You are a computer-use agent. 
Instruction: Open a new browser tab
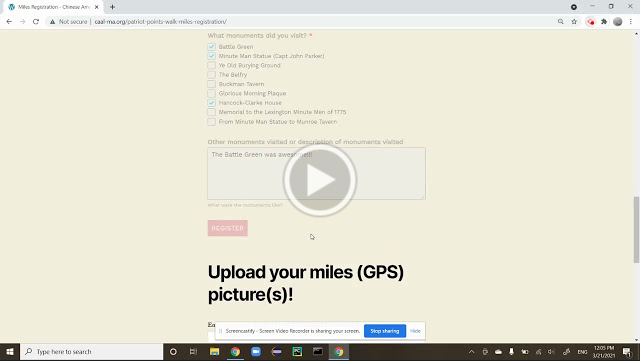pos(112,7)
